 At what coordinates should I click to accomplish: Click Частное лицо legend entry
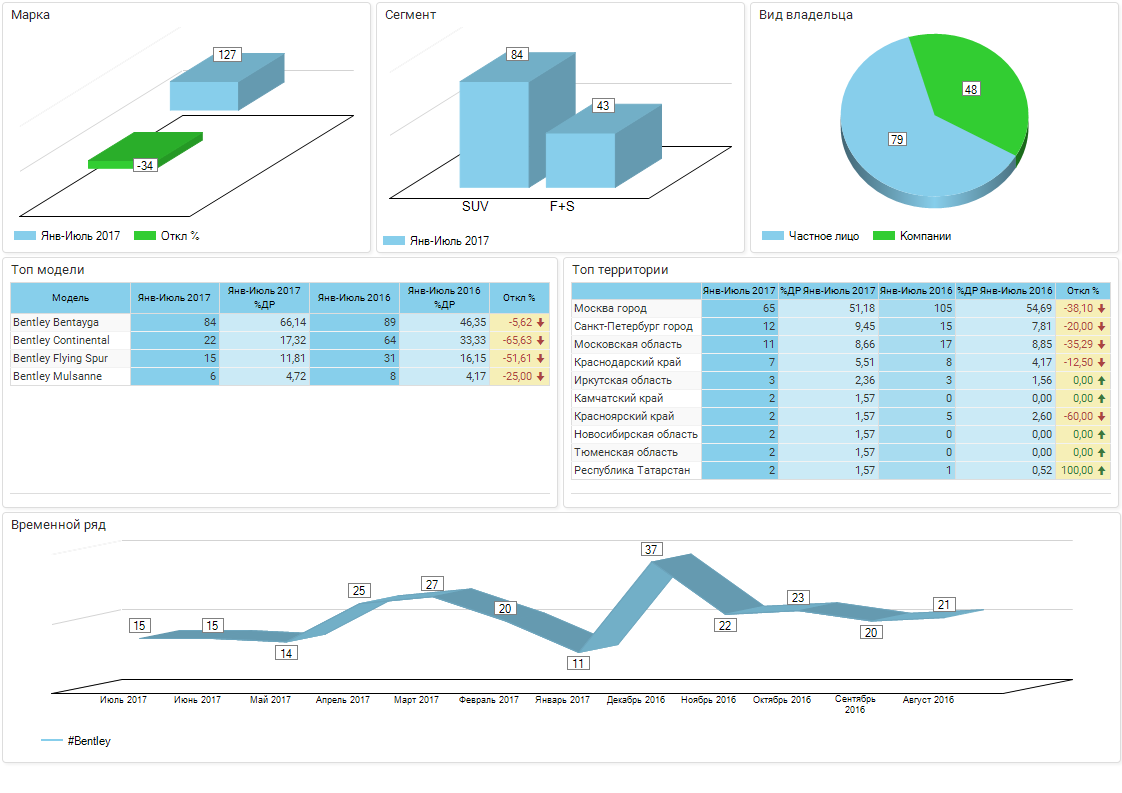[x=811, y=235]
